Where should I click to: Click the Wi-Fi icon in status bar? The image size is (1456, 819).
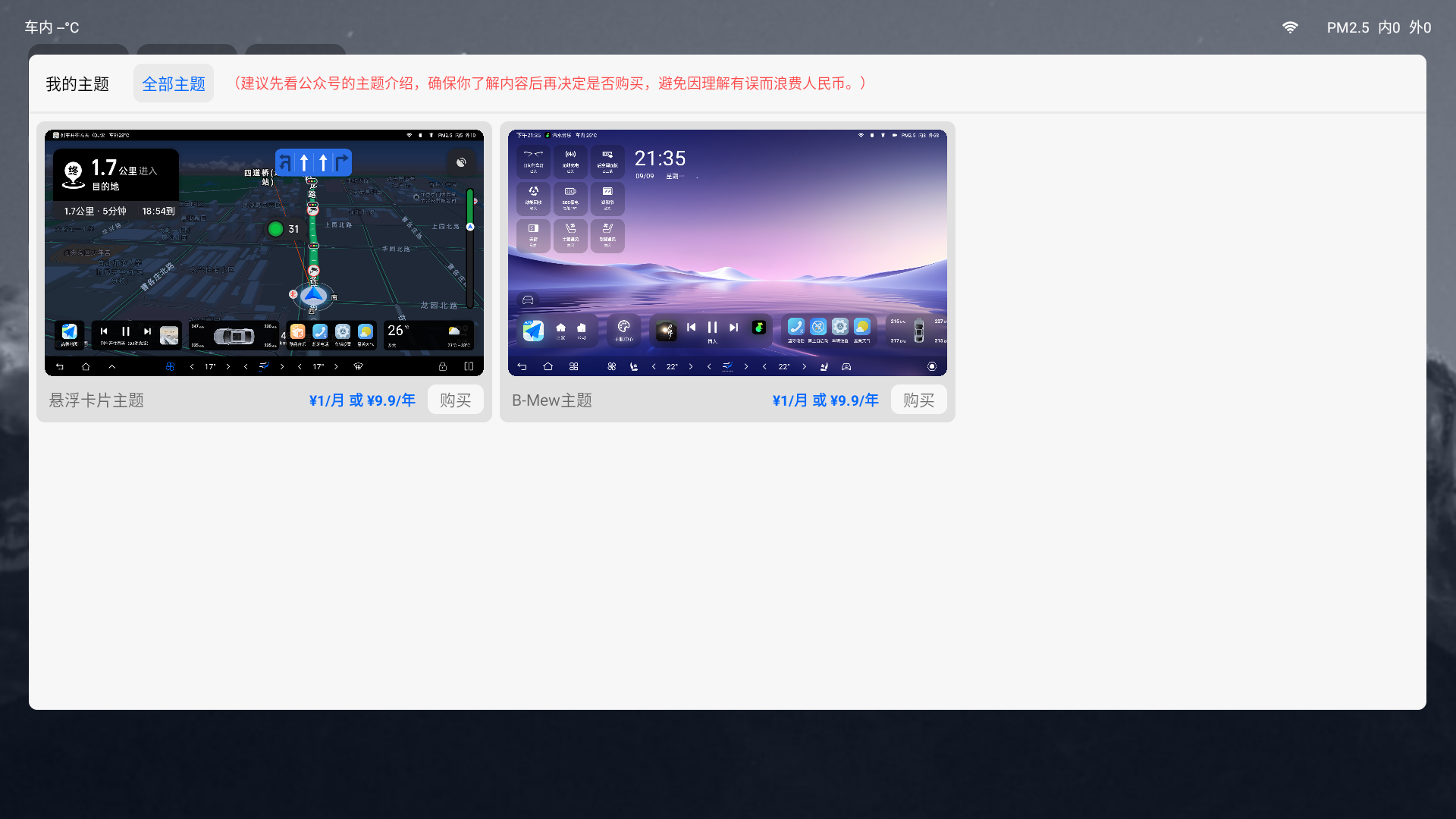tap(1290, 27)
